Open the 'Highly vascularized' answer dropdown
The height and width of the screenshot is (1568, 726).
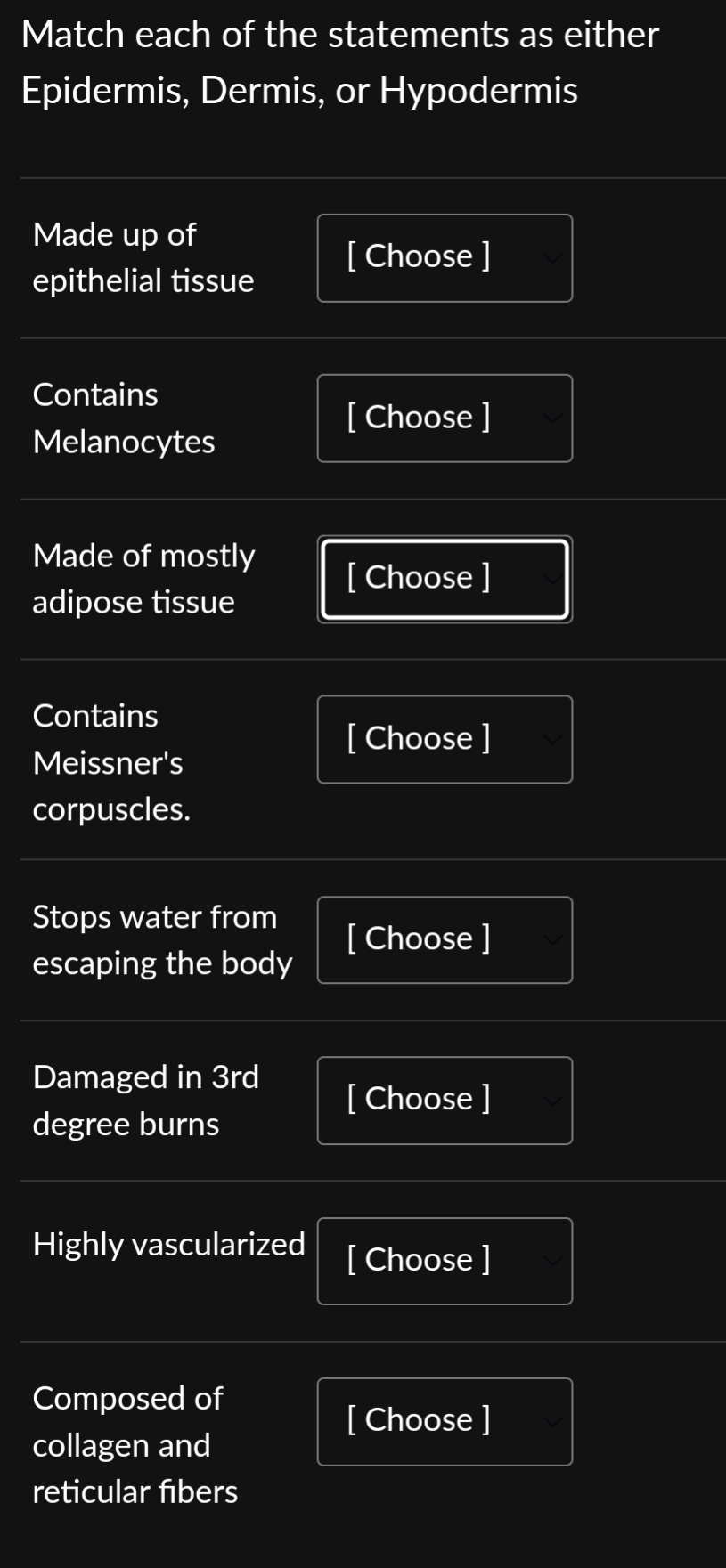[444, 1261]
